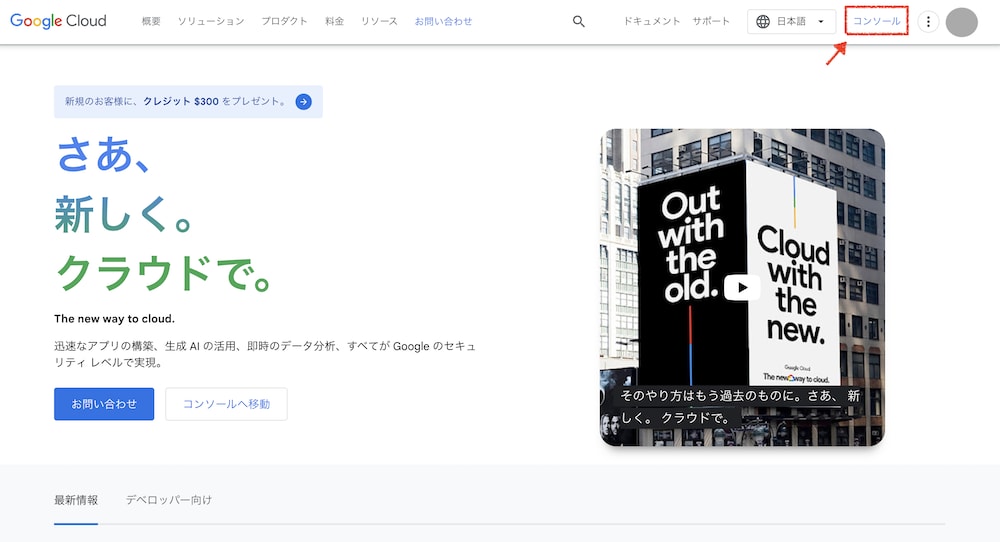Open the サポート link
This screenshot has width=1000, height=542.
pos(711,21)
